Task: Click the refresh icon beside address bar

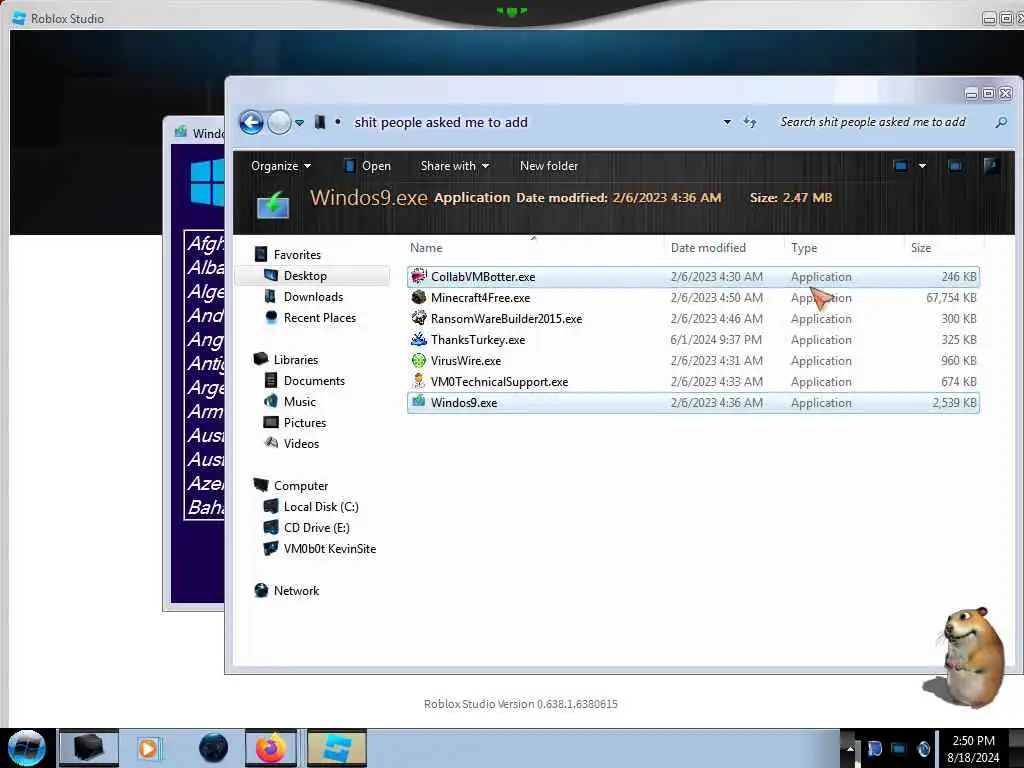Action: (750, 122)
